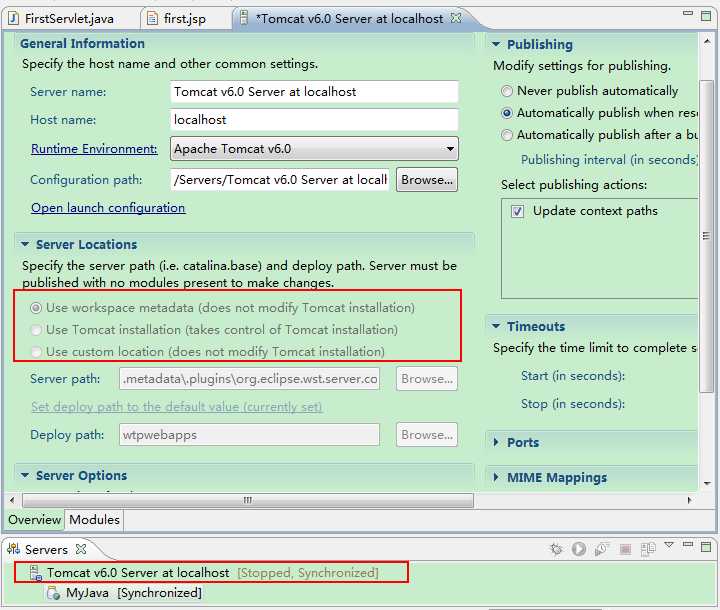Image resolution: width=720 pixels, height=610 pixels.
Task: Click the horizontal scrollbar thumb
Action: tap(248, 500)
